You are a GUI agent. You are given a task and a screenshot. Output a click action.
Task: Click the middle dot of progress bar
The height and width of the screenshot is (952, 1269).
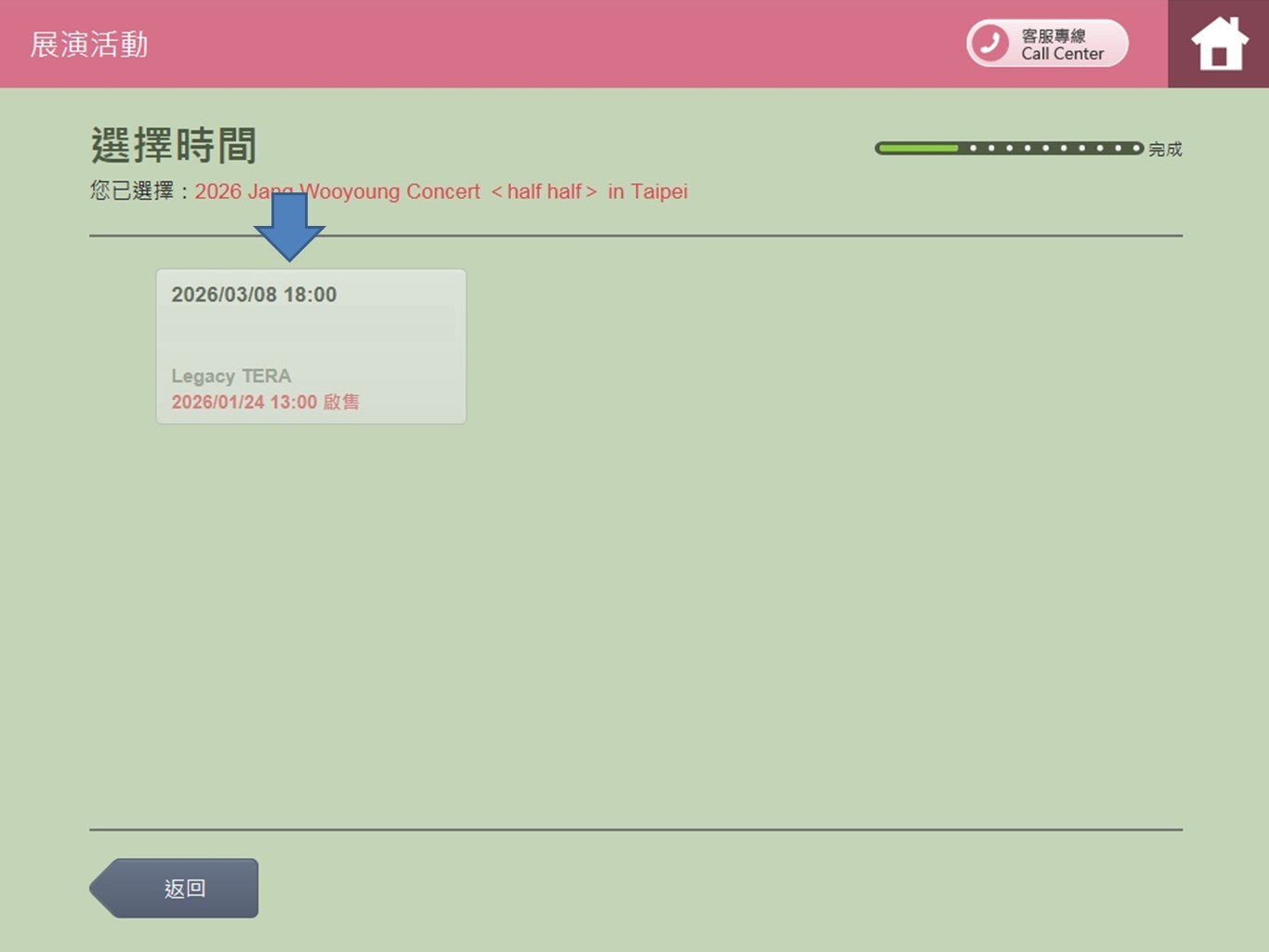[x=1046, y=148]
